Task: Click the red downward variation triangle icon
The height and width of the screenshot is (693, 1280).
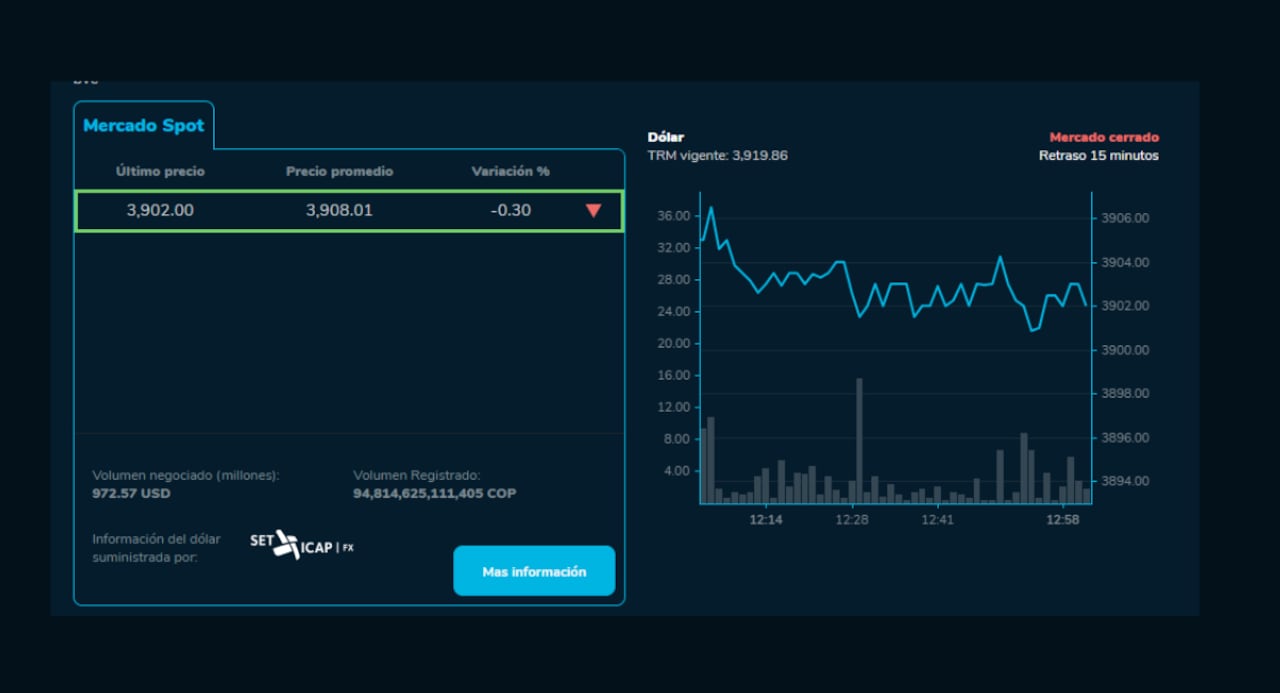Action: click(x=594, y=210)
